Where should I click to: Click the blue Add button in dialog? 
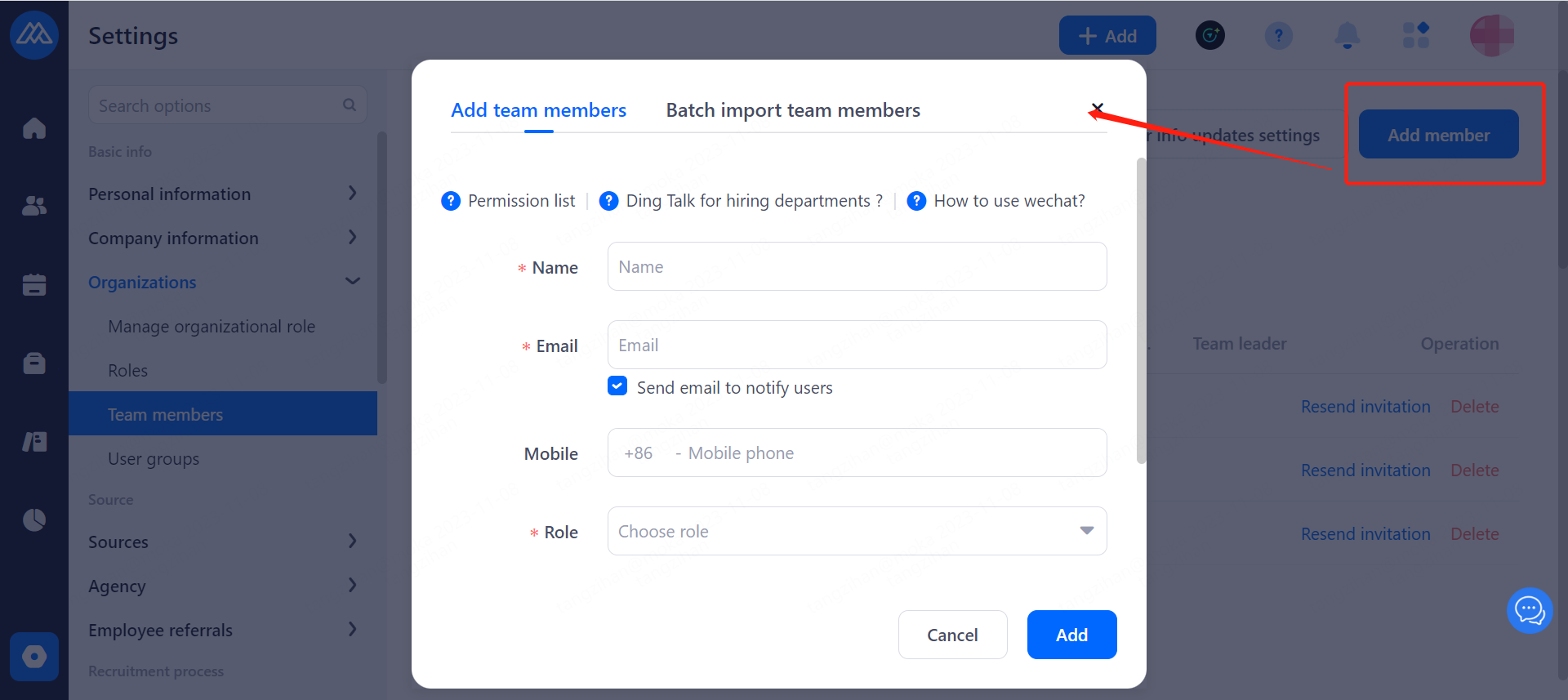pos(1071,635)
